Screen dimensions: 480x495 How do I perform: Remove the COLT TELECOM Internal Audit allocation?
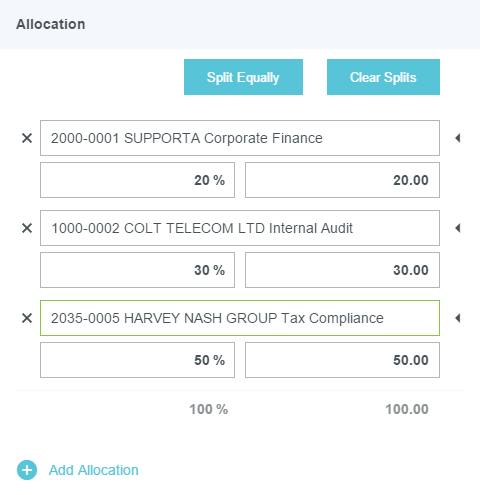click(x=27, y=228)
